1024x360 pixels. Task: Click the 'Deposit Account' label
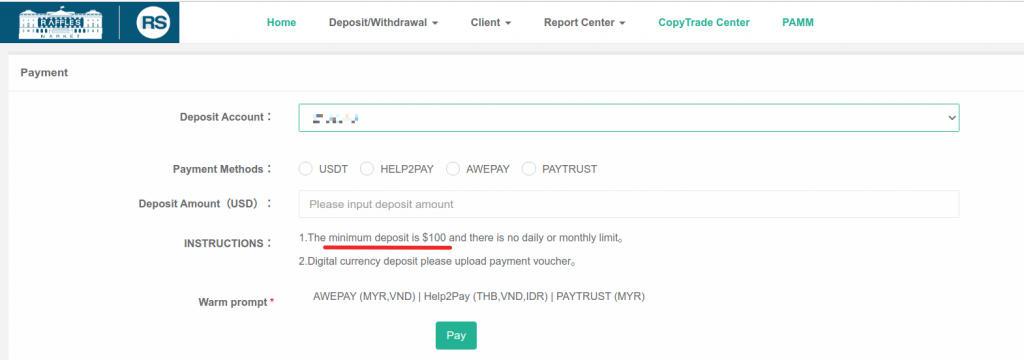click(x=225, y=117)
